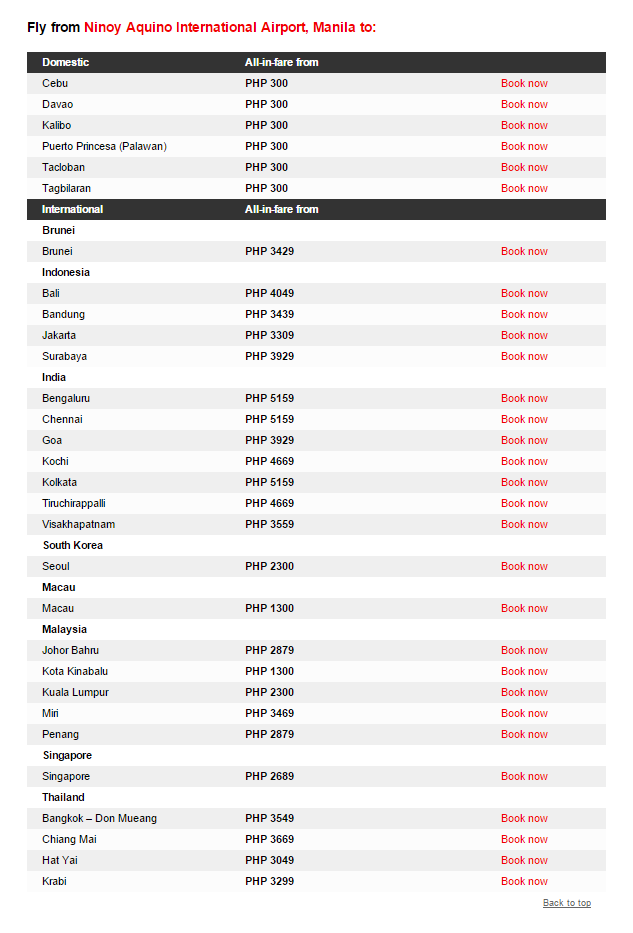633x933 pixels.
Task: Book the Puerto Princesa (Palawan) fare
Action: [524, 146]
